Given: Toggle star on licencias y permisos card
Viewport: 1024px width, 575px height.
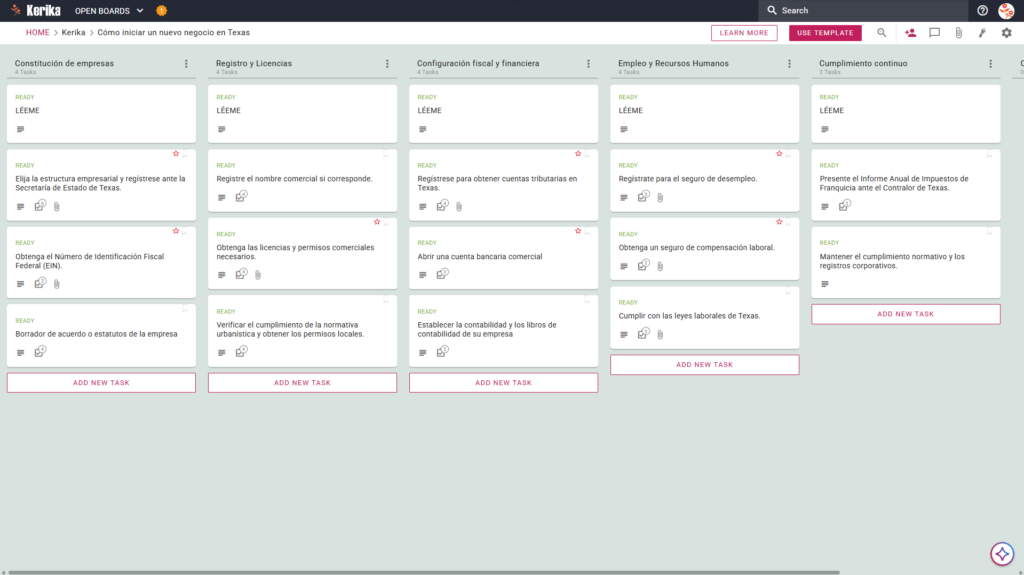Looking at the screenshot, I should point(377,222).
